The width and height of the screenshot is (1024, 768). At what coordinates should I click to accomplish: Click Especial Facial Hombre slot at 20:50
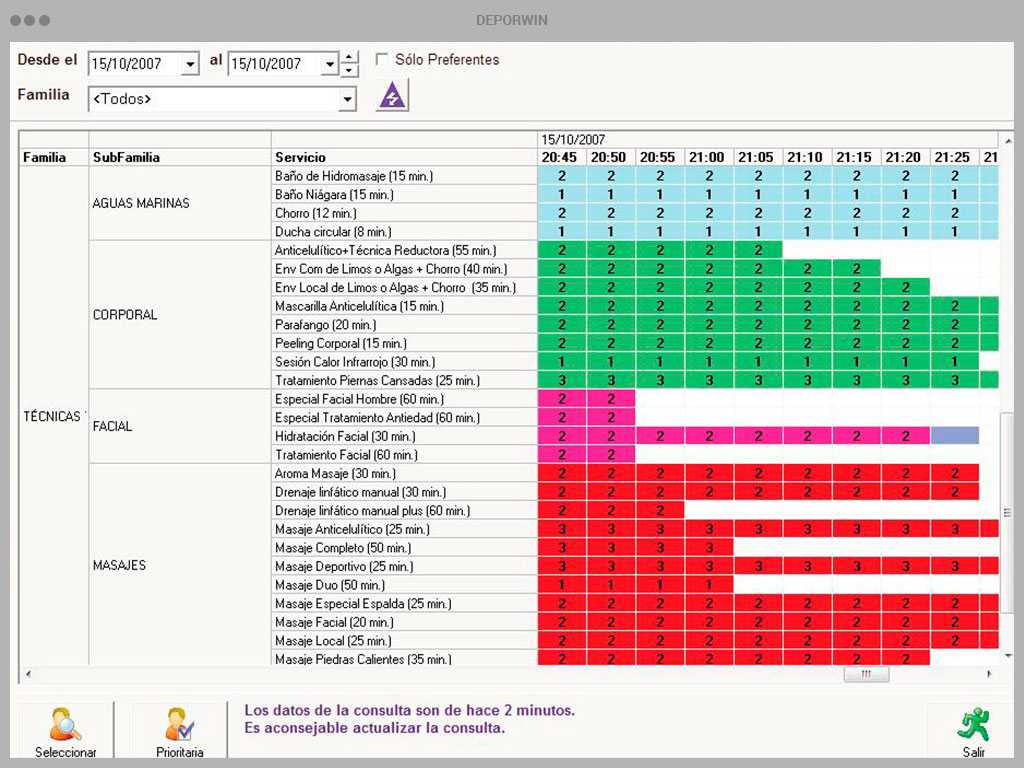[611, 399]
